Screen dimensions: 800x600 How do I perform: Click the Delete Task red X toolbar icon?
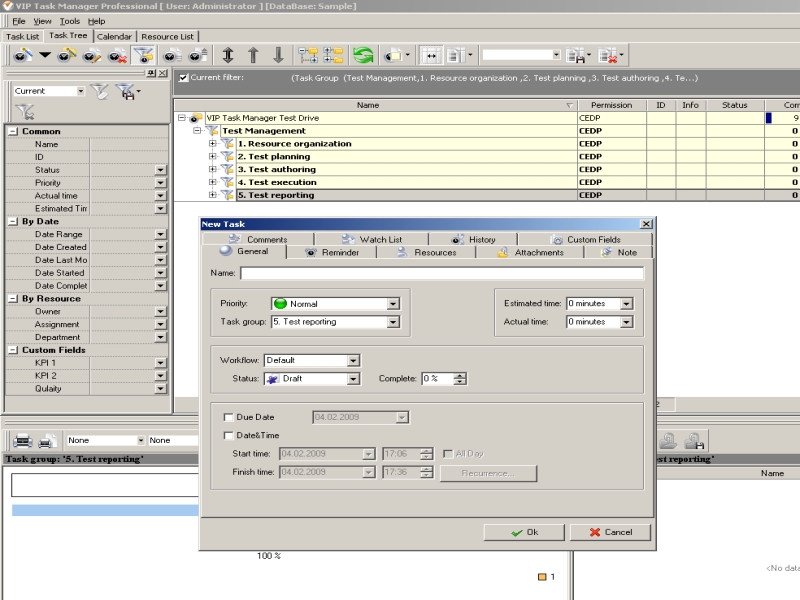pos(117,55)
